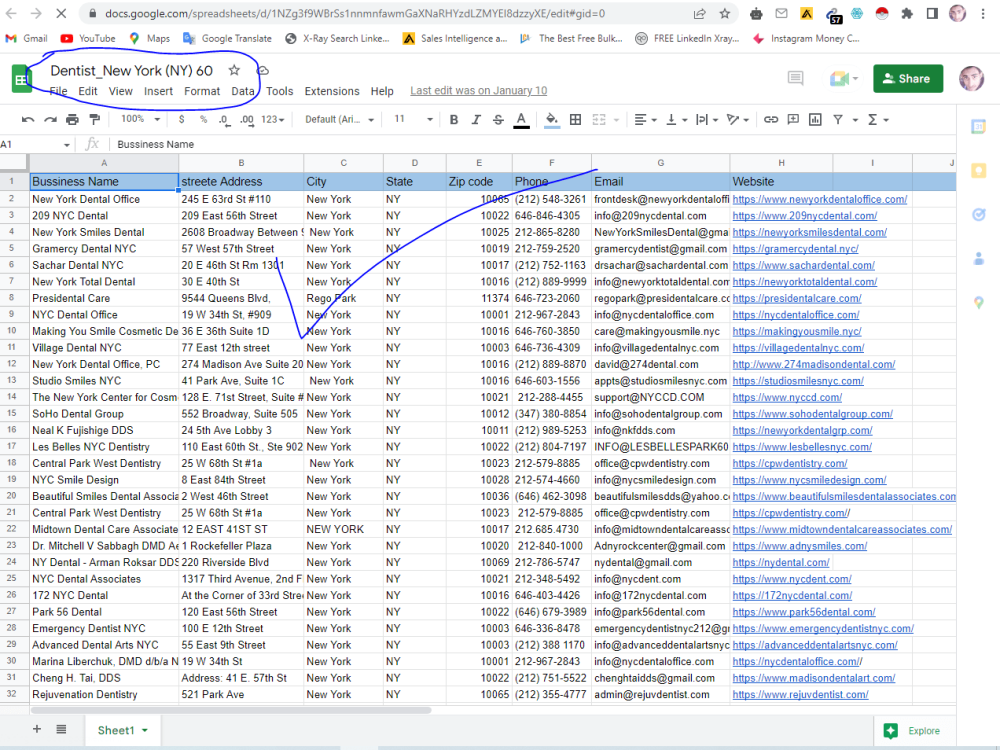Expand the Name box dropdown arrow

pyautogui.click(x=66, y=145)
